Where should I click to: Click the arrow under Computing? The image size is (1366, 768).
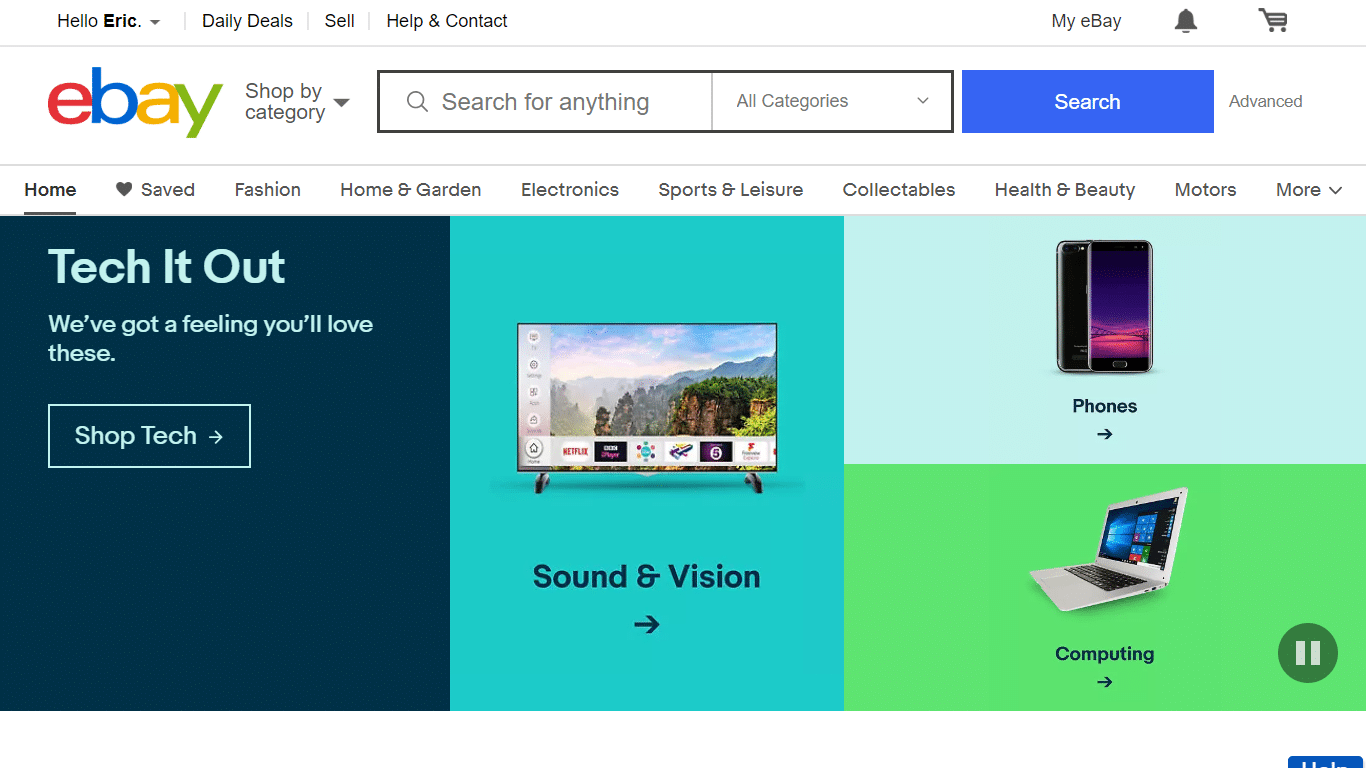click(1104, 682)
